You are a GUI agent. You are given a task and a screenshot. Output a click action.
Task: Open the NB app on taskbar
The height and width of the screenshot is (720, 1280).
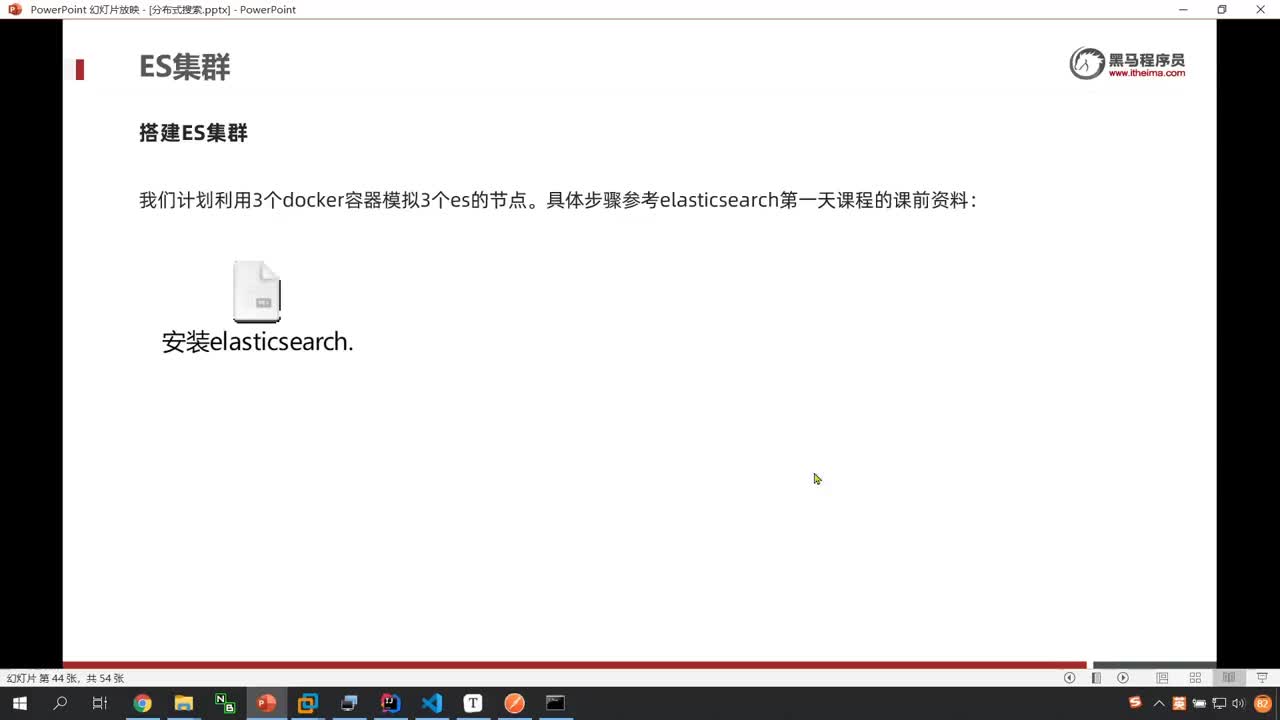coord(225,703)
